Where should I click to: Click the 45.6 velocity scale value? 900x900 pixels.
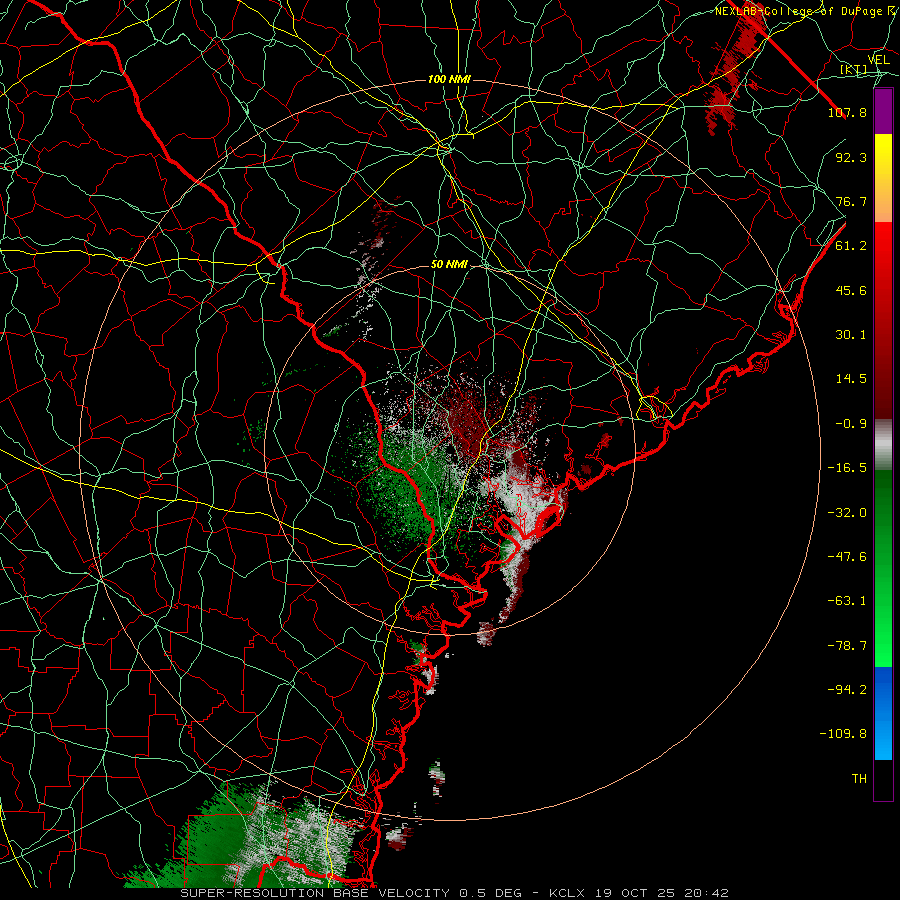coord(851,290)
